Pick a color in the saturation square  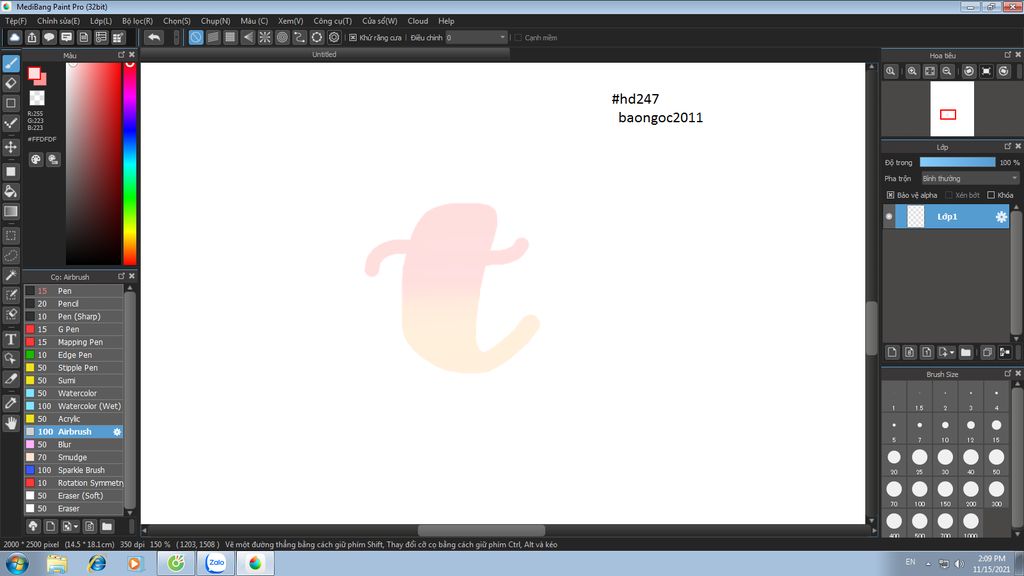coord(93,163)
